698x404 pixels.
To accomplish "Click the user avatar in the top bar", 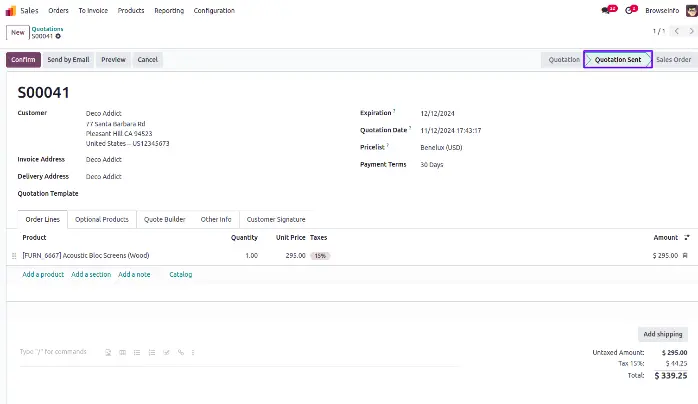I will [x=690, y=10].
